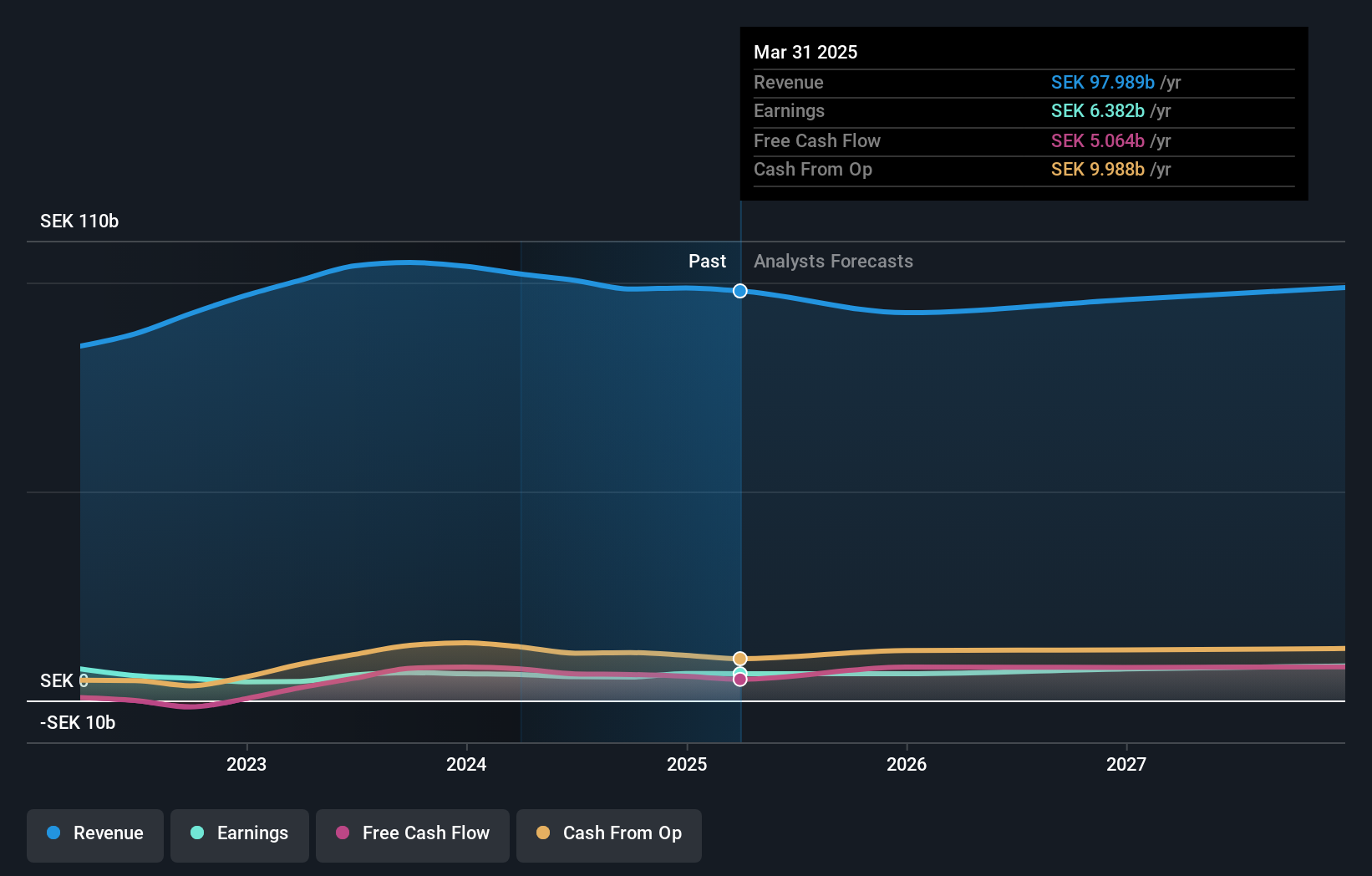Select the Free Cash Flow pink data point marker
Viewport: 1372px width, 876px height.
click(x=740, y=680)
